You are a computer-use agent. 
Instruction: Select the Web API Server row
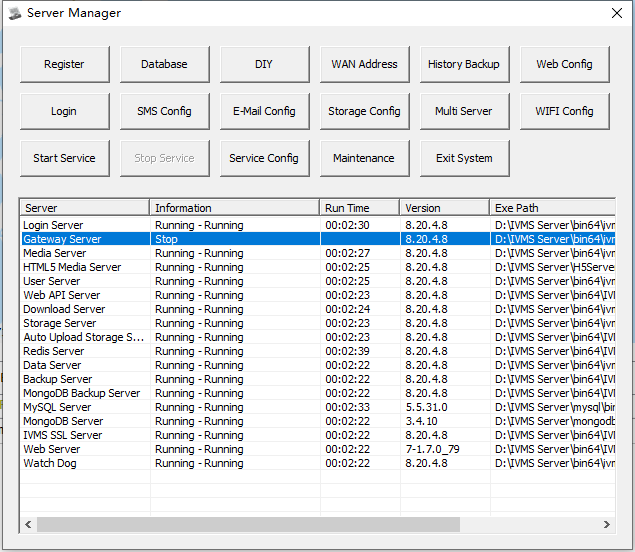point(318,295)
